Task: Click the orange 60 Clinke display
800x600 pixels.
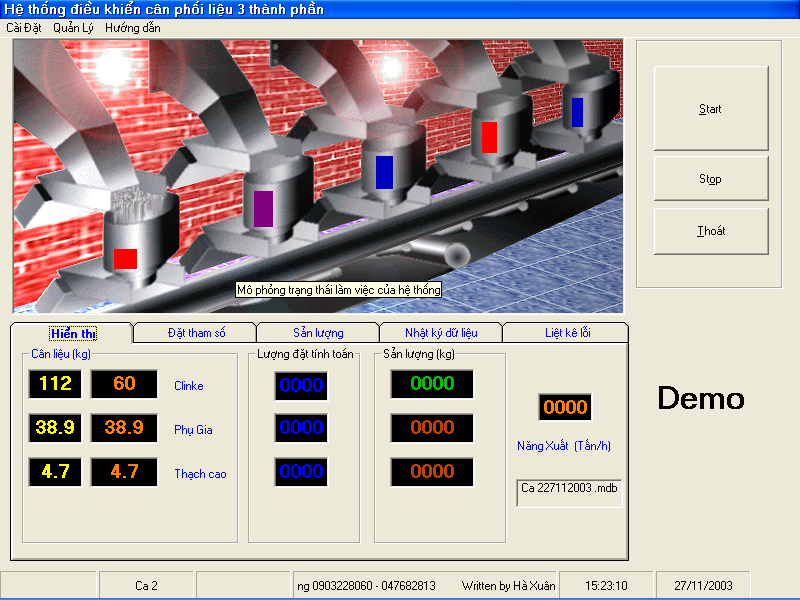Action: 124,384
